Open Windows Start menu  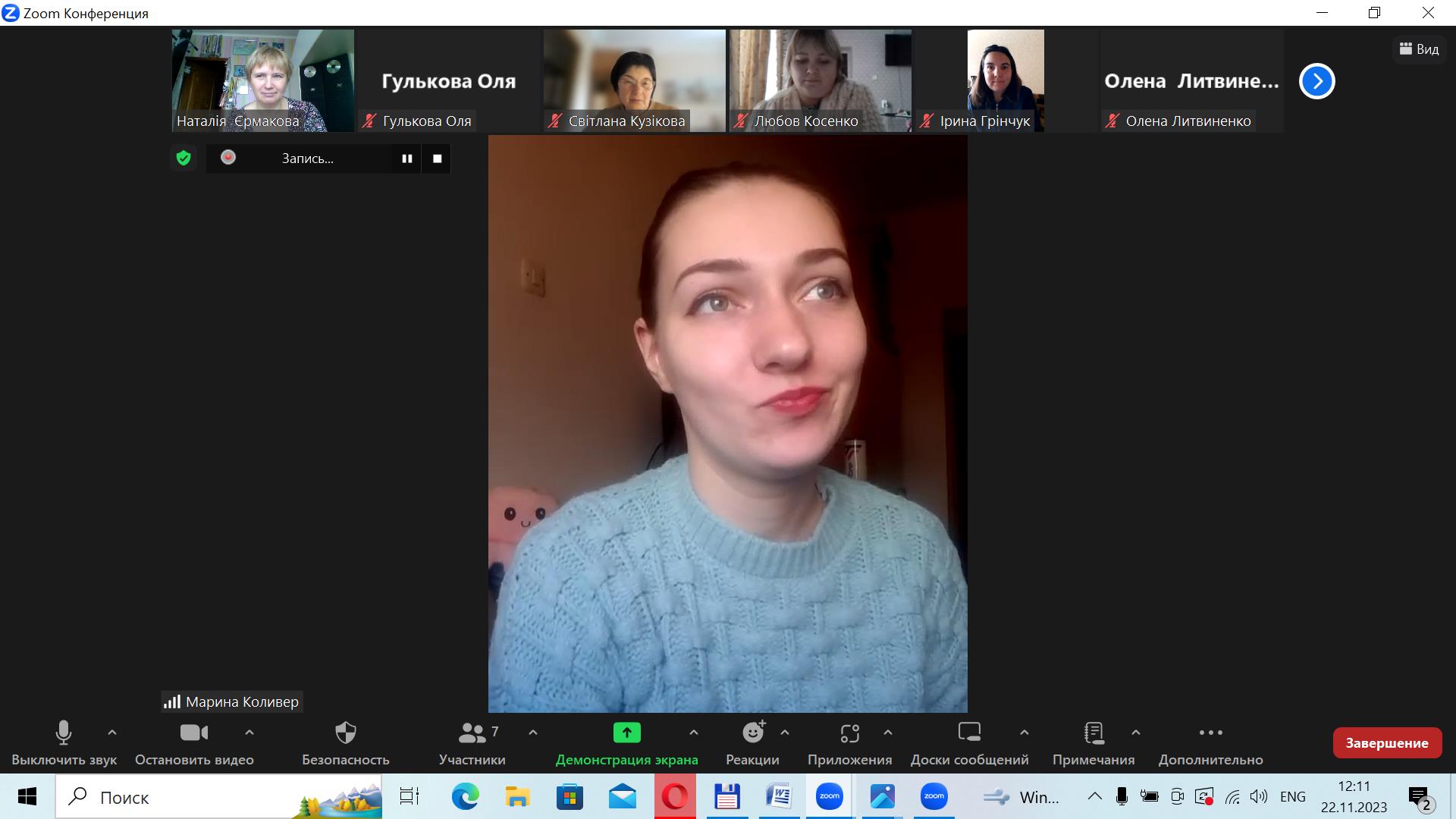coord(27,796)
